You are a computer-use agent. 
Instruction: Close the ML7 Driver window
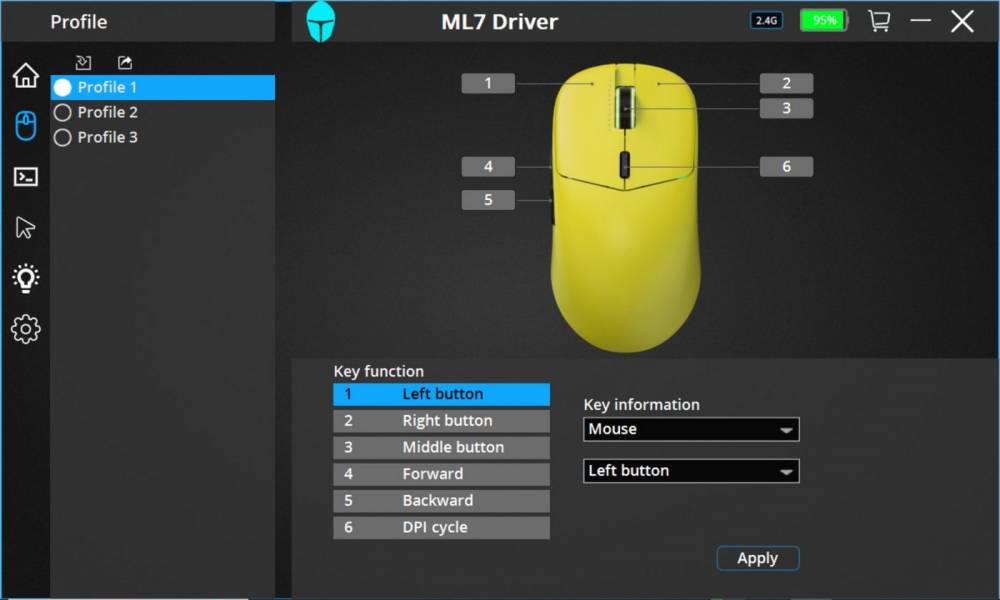[x=962, y=21]
